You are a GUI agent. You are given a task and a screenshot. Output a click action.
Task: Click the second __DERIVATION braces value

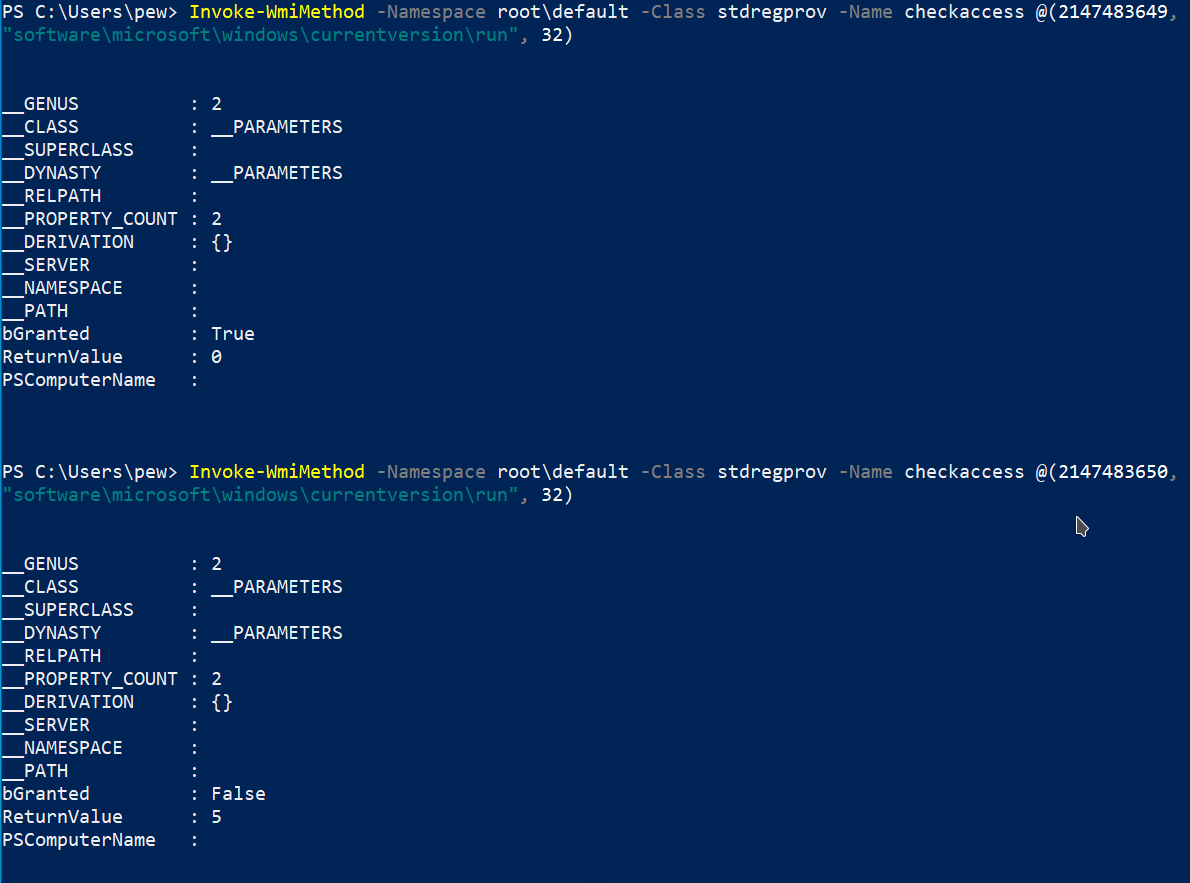[x=222, y=702]
